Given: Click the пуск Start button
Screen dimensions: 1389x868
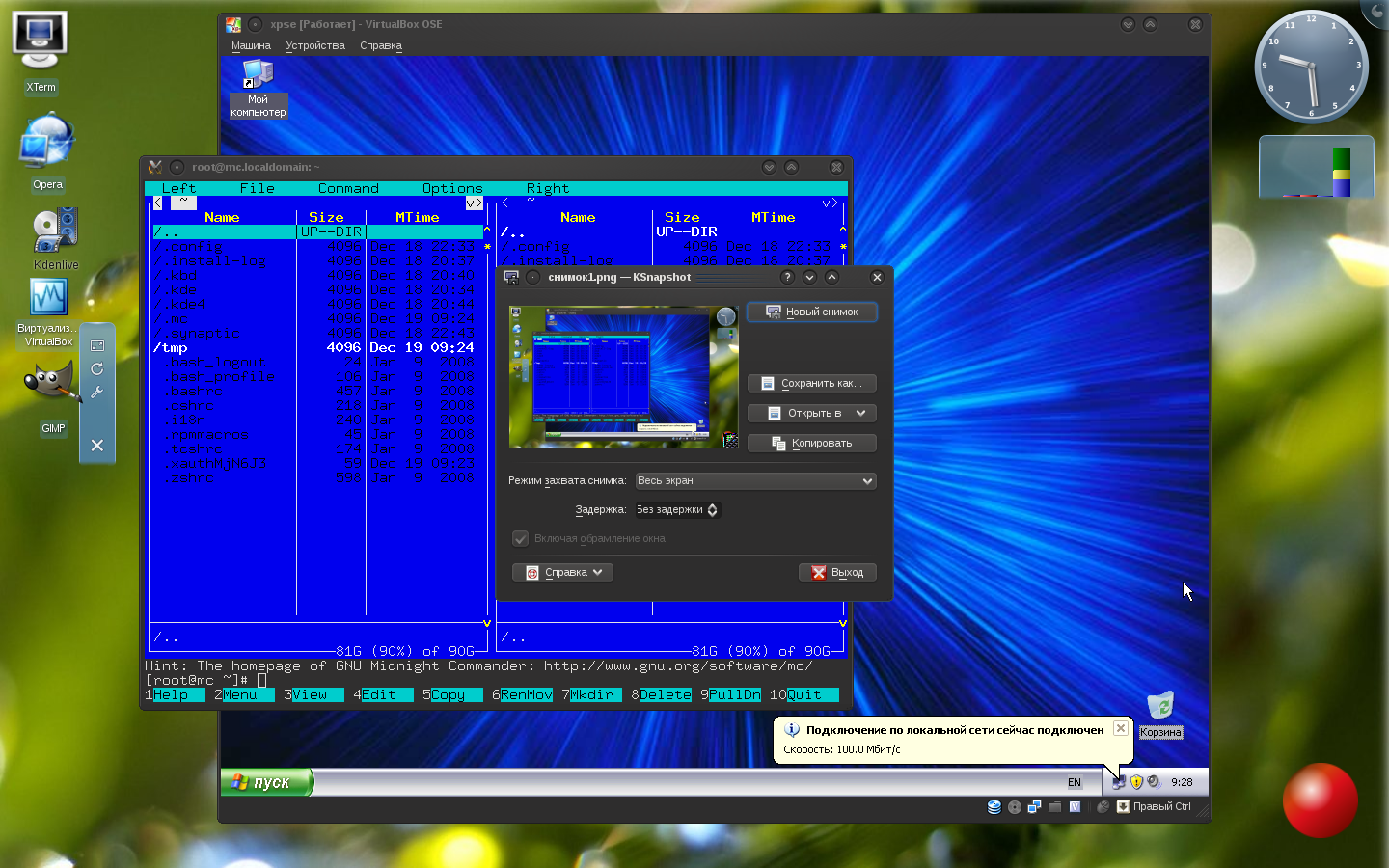Looking at the screenshot, I should coord(266,782).
